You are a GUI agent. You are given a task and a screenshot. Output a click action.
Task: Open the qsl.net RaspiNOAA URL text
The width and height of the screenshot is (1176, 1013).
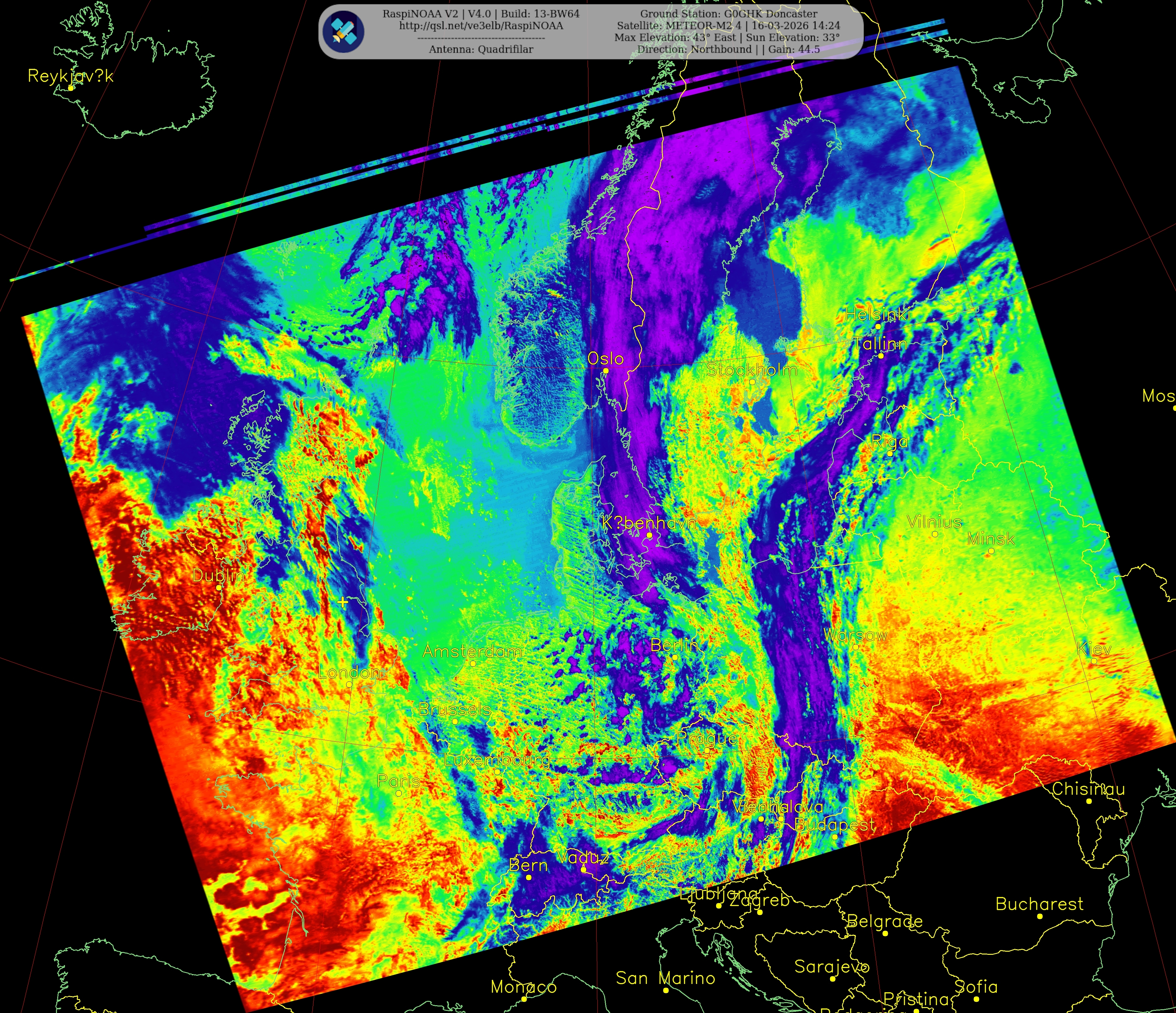[x=481, y=26]
